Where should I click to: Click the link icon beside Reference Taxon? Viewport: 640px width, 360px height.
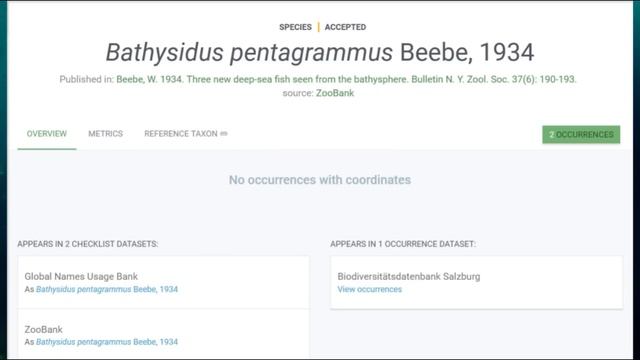click(x=224, y=133)
